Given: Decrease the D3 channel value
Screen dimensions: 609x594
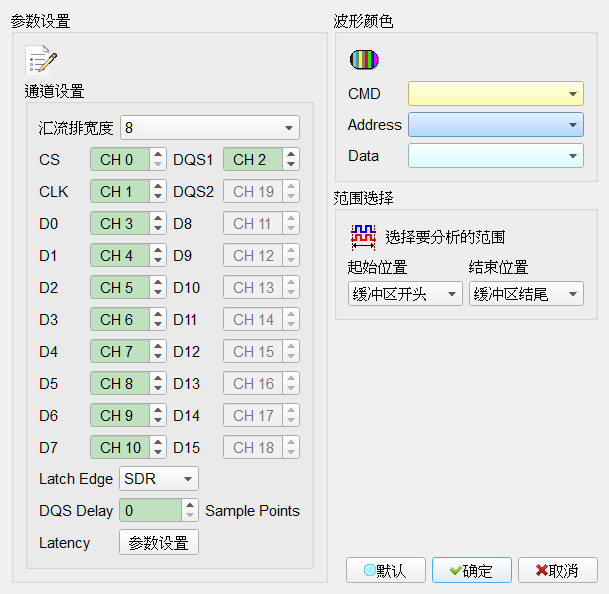Looking at the screenshot, I should coord(158,325).
